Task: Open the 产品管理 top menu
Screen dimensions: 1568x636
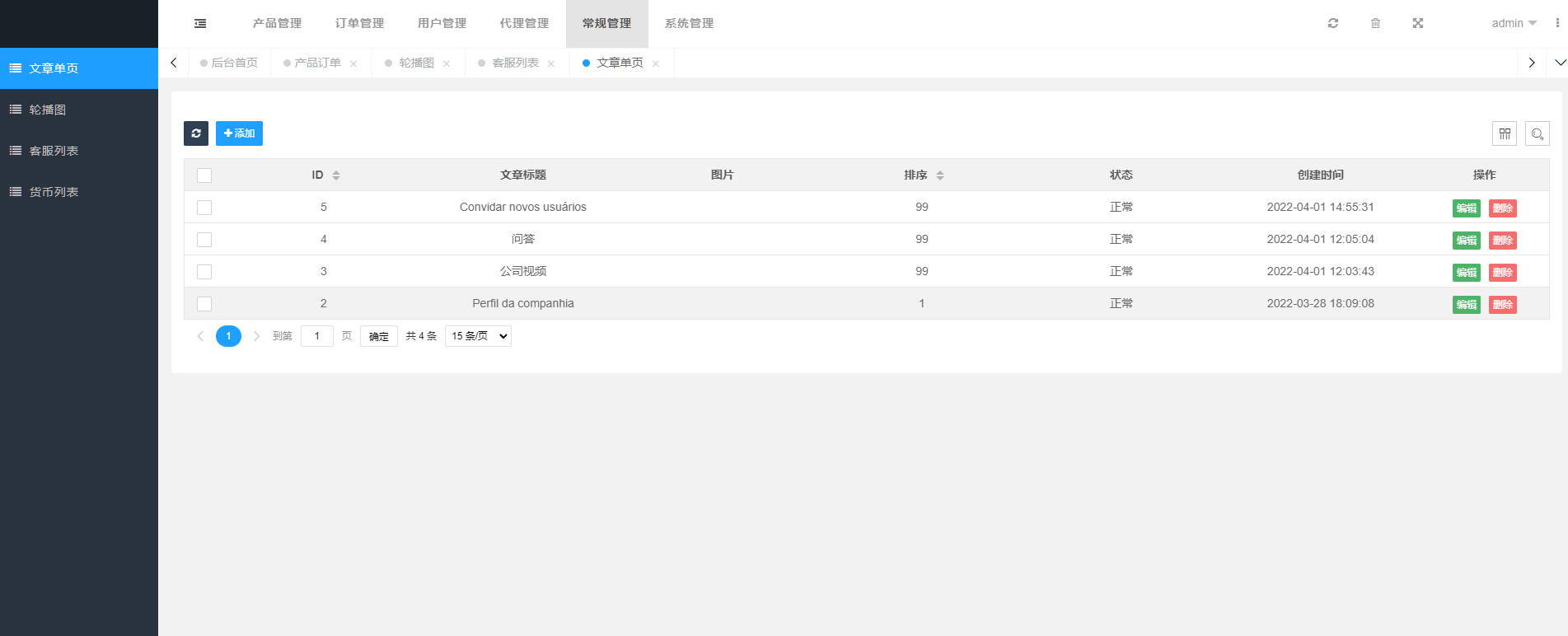Action: [x=277, y=23]
